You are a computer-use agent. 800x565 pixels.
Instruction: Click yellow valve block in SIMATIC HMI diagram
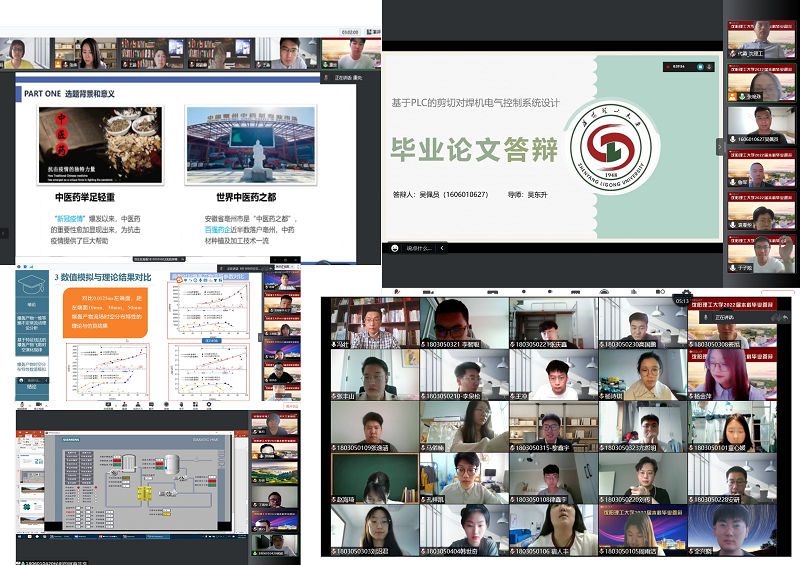tap(144, 494)
